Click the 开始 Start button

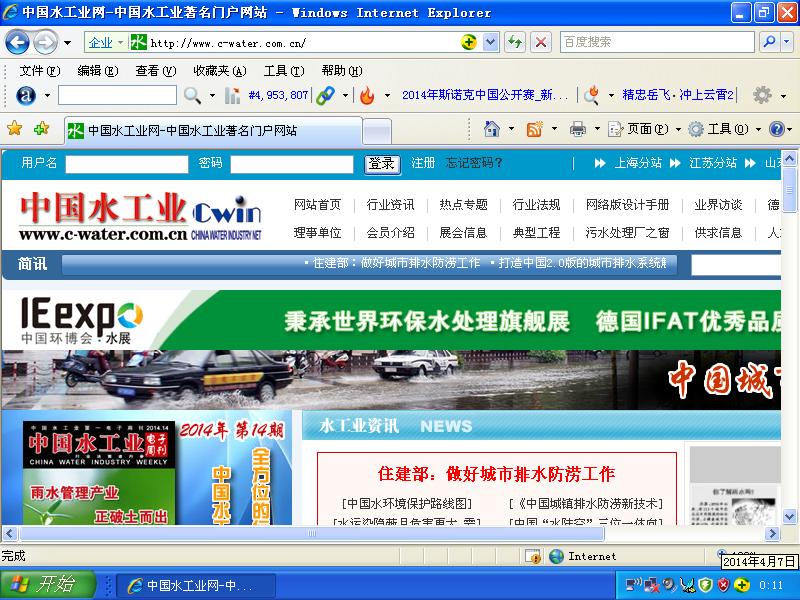click(48, 585)
